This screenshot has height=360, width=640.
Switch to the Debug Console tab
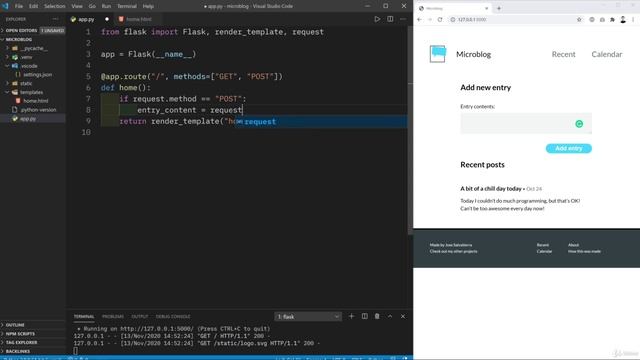click(x=173, y=317)
